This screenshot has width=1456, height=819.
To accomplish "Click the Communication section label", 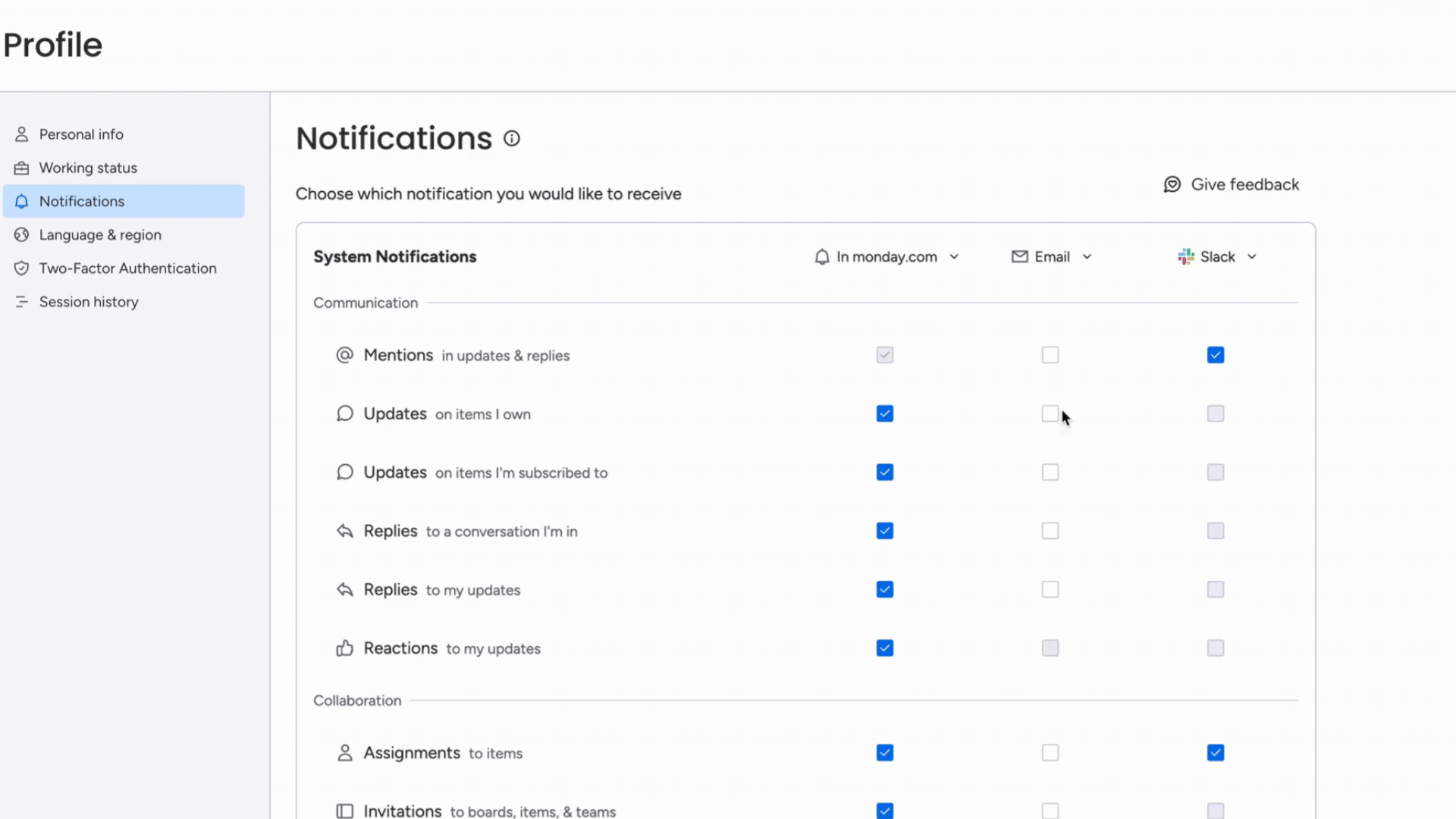I will click(x=366, y=303).
